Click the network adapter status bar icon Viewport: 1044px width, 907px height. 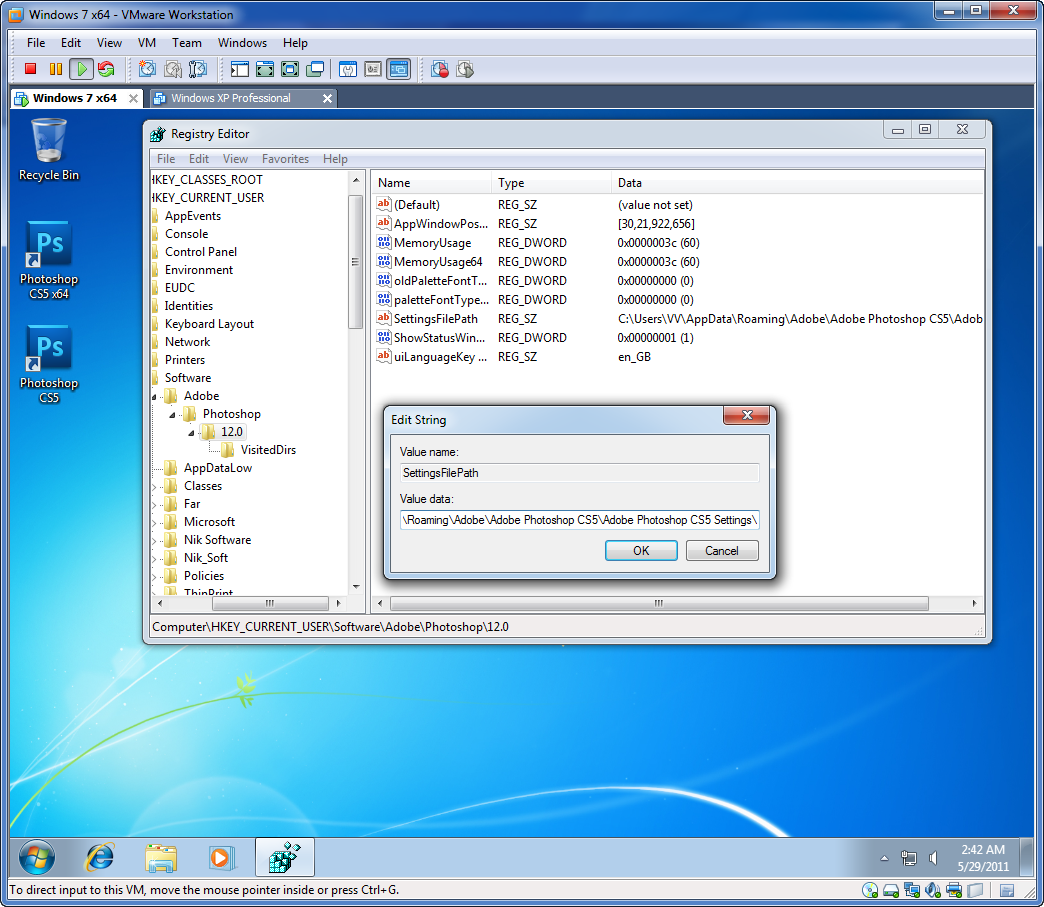912,890
